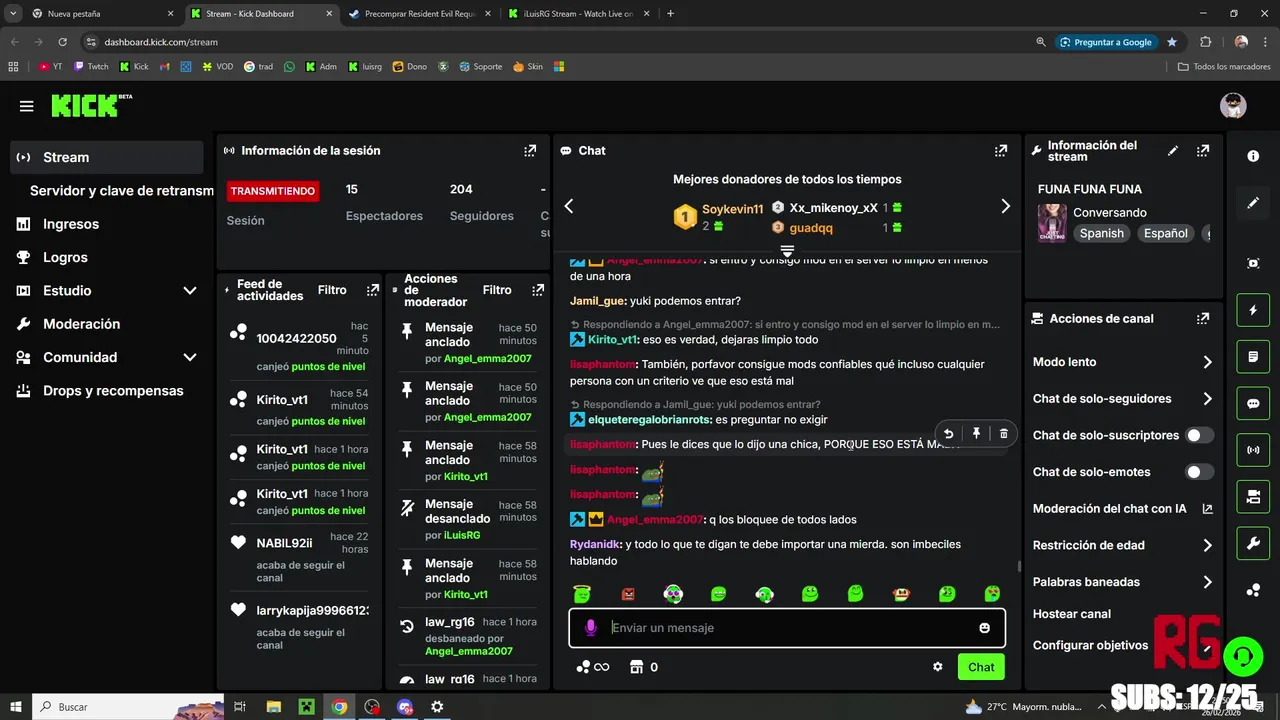Open Chat de solo-seguidores options
The height and width of the screenshot is (720, 1280).
[x=1123, y=399]
